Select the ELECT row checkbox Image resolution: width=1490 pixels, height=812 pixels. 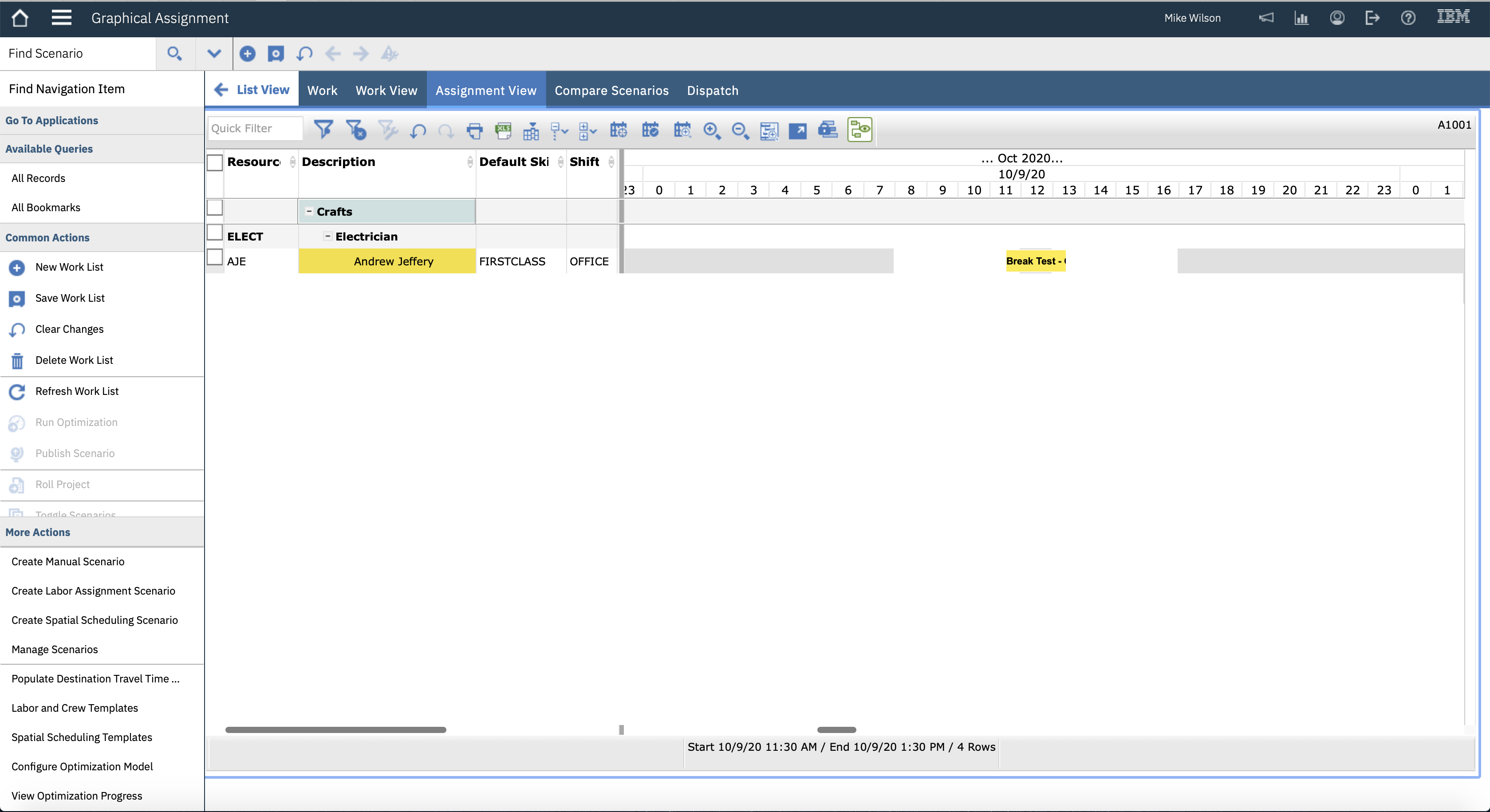coord(215,233)
